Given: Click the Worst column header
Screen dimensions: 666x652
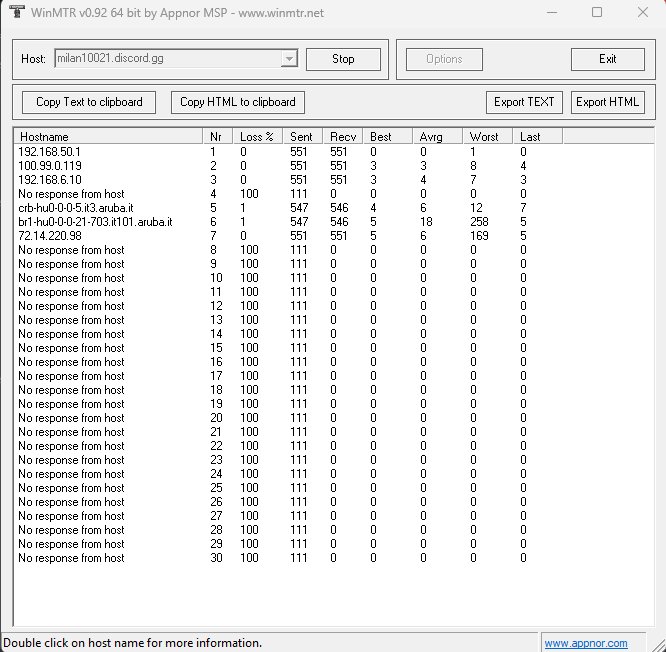Looking at the screenshot, I should [x=488, y=137].
